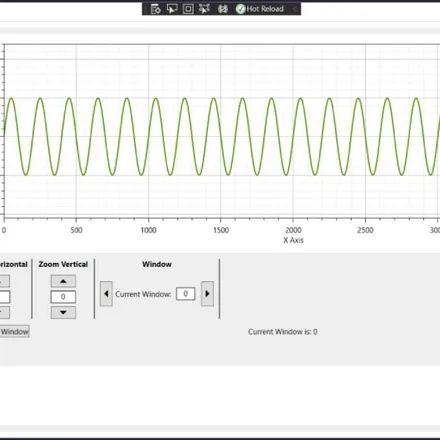Toggle Display Layout Adorners icon

(x=188, y=9)
